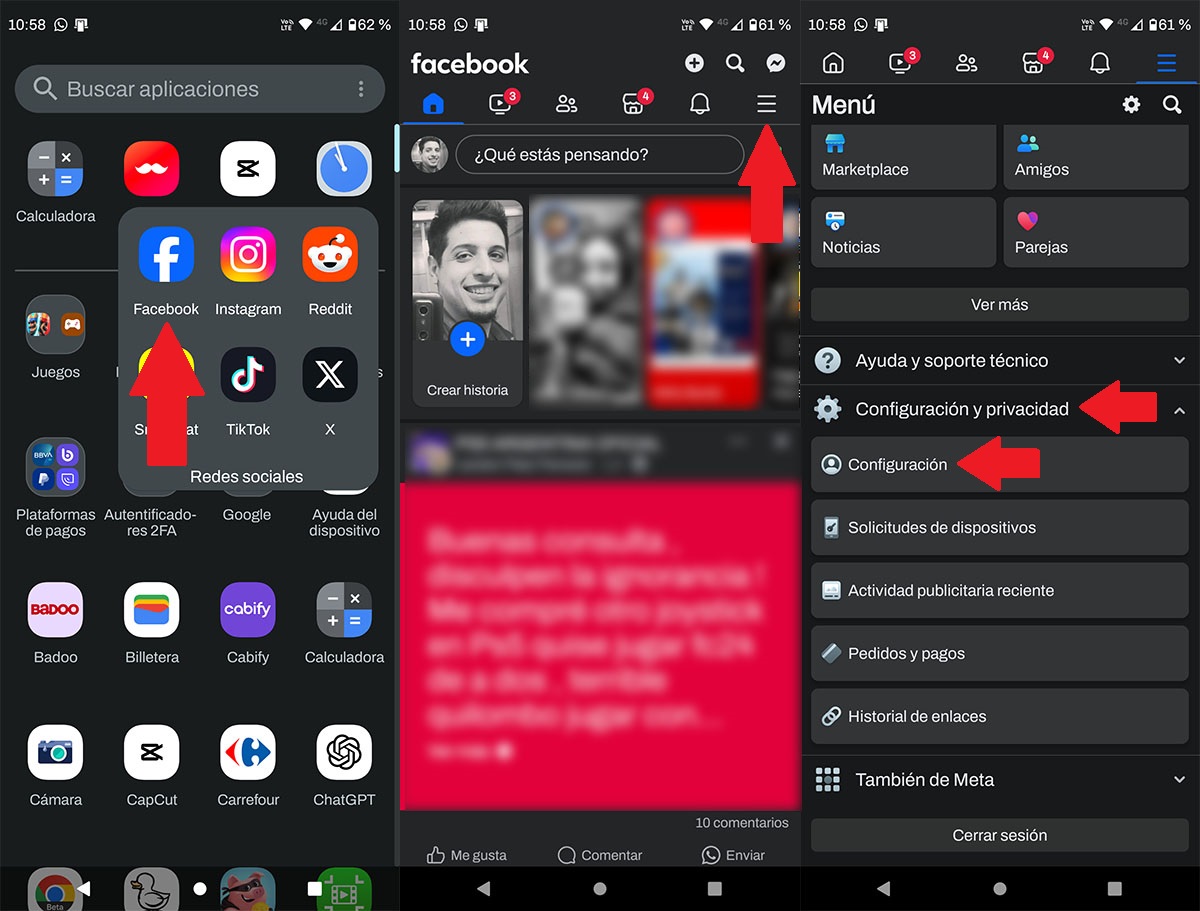The image size is (1200, 911).
Task: Tap Me gusta on the feed post
Action: (x=467, y=855)
